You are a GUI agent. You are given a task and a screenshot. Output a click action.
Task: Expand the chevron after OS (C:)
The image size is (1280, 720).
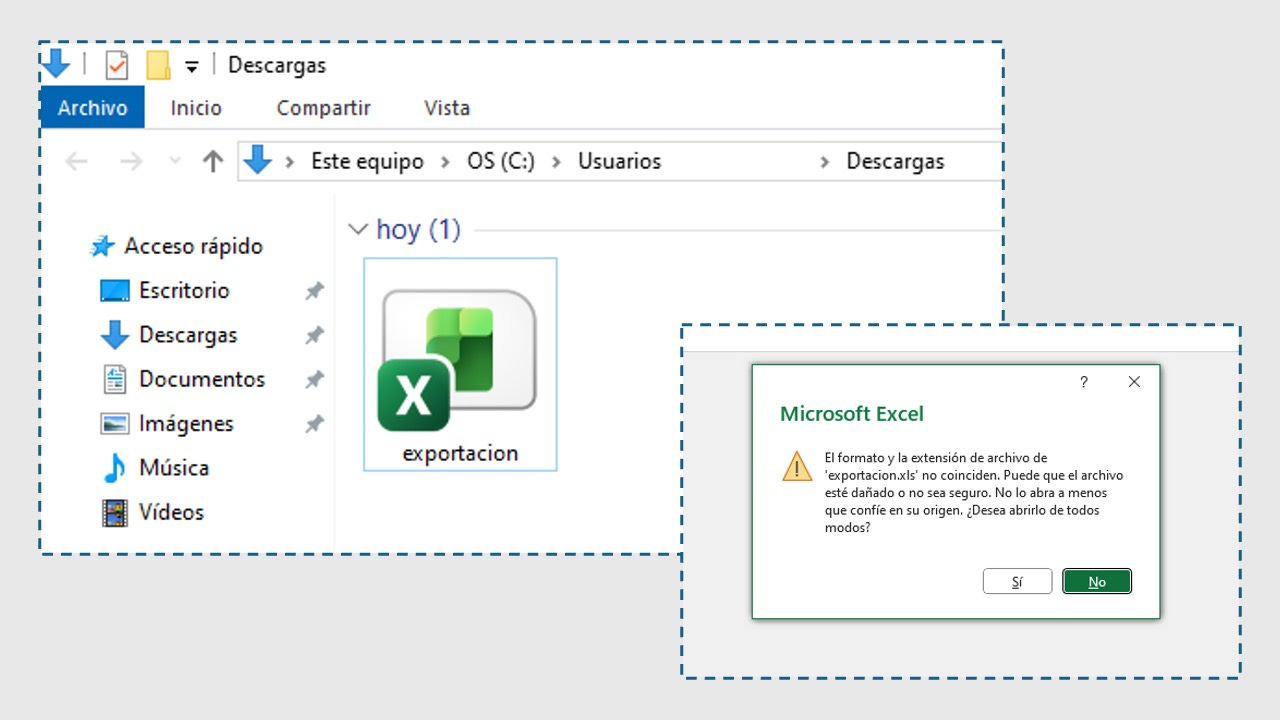point(555,162)
